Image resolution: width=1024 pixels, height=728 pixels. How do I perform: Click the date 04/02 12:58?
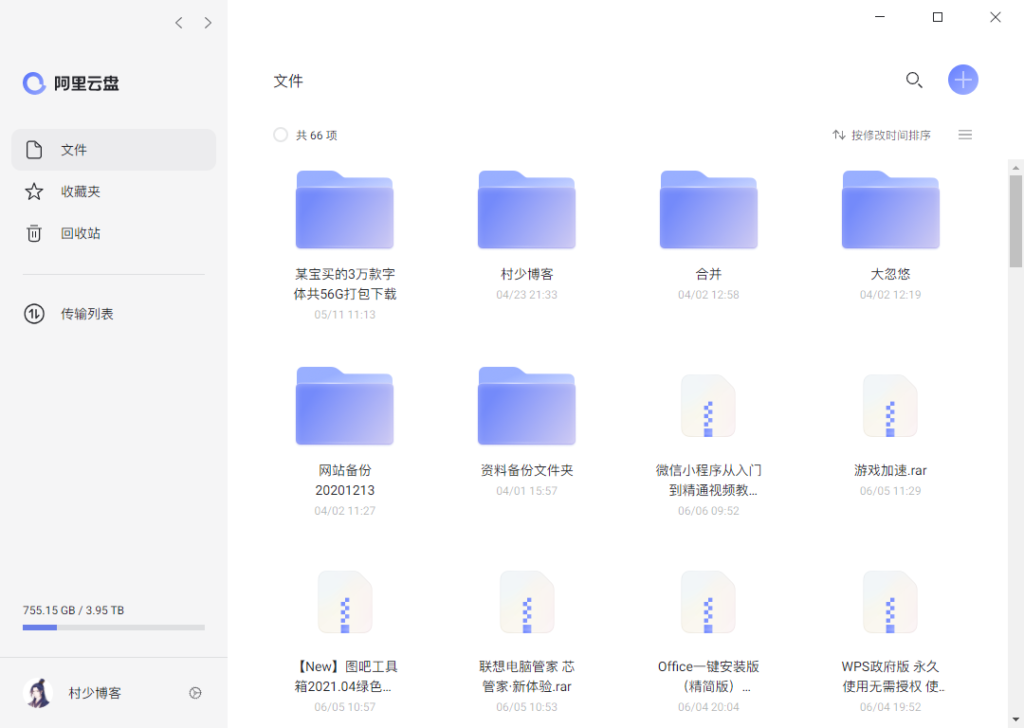709,295
